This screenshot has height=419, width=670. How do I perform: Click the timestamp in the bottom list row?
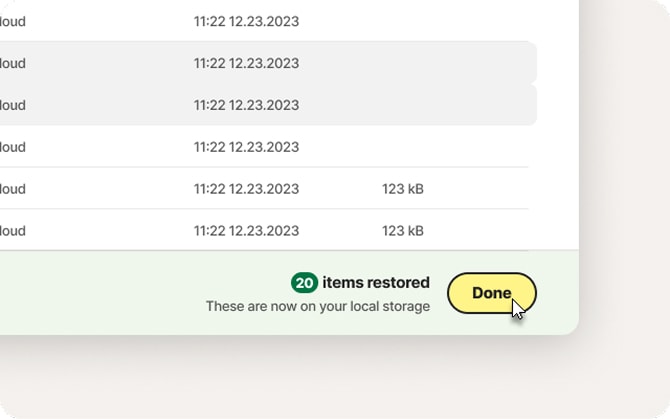point(246,231)
